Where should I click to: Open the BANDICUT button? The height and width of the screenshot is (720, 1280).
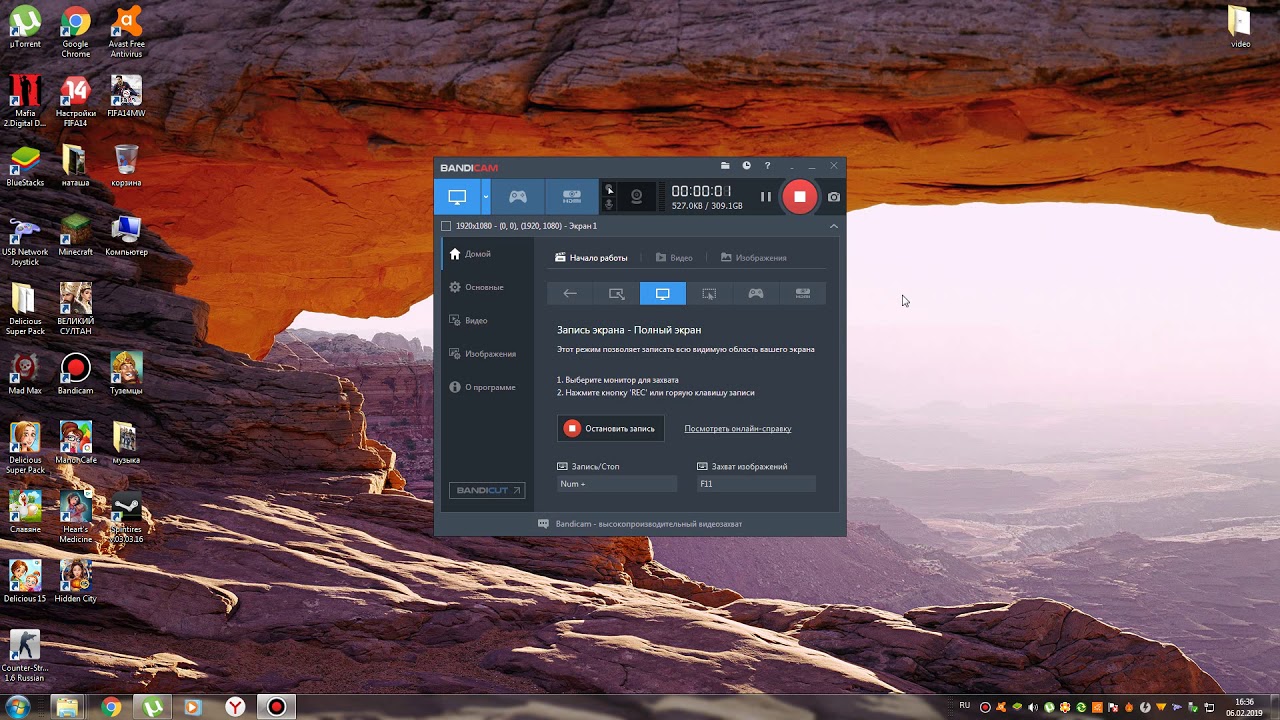tap(487, 490)
